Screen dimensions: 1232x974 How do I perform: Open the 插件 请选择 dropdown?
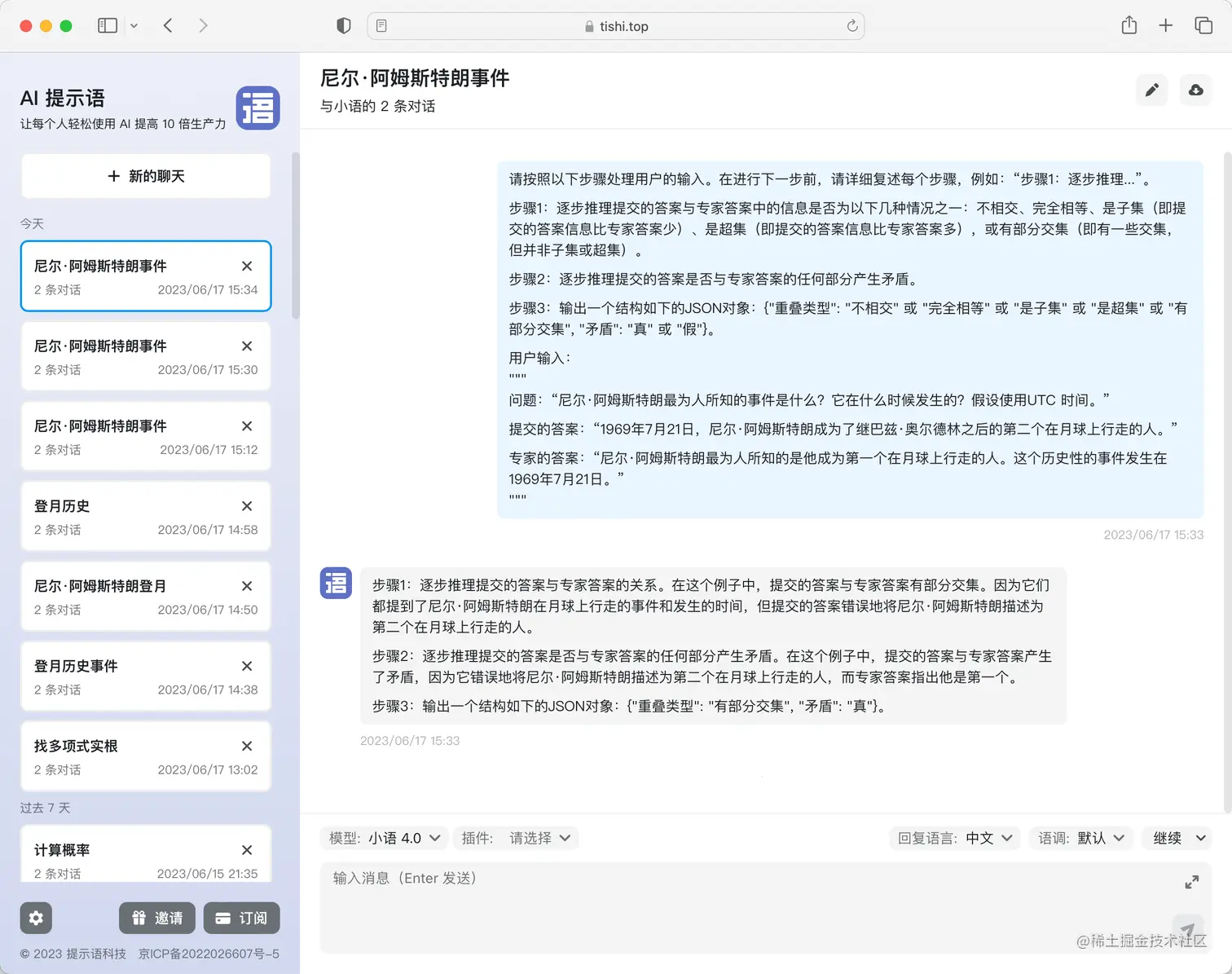[516, 838]
